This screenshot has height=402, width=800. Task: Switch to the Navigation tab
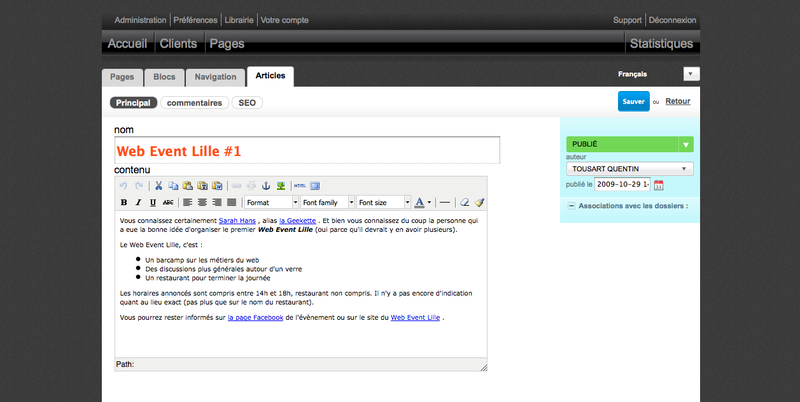coord(215,77)
